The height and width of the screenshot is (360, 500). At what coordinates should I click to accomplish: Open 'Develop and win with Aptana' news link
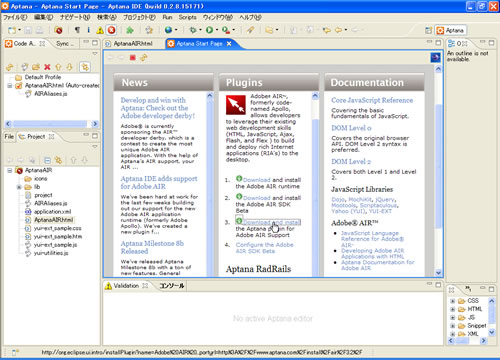pyautogui.click(x=158, y=108)
